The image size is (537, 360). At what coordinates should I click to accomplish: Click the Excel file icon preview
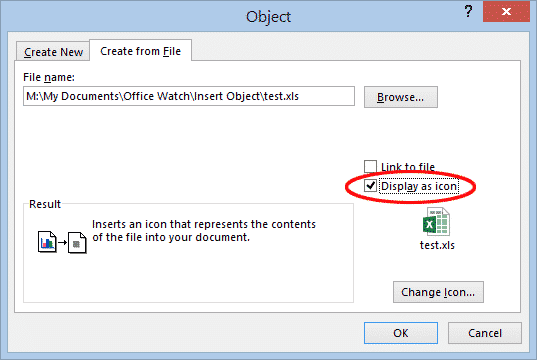point(436,221)
